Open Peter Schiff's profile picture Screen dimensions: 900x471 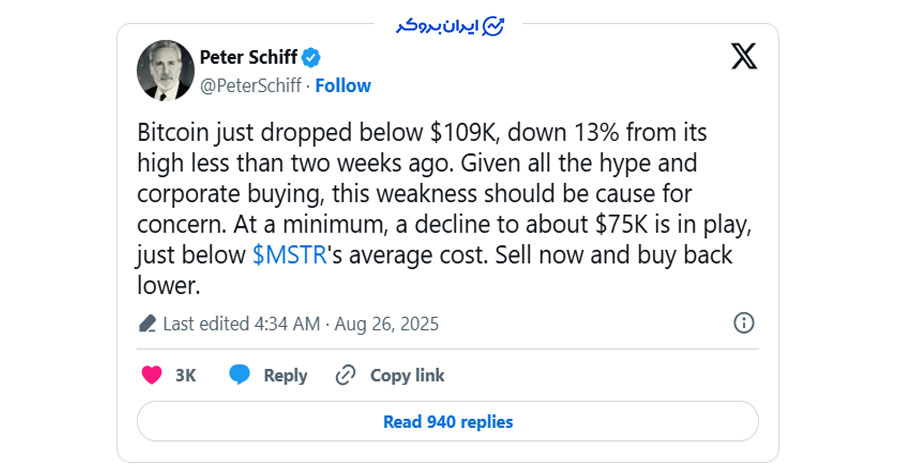pos(166,70)
